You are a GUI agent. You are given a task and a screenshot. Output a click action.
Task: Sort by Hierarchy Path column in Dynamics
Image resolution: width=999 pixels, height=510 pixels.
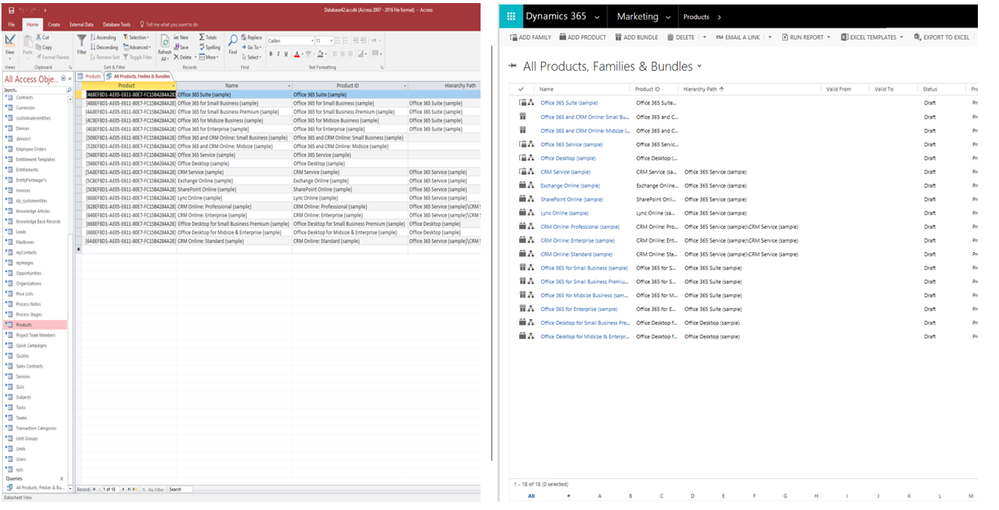click(x=703, y=89)
